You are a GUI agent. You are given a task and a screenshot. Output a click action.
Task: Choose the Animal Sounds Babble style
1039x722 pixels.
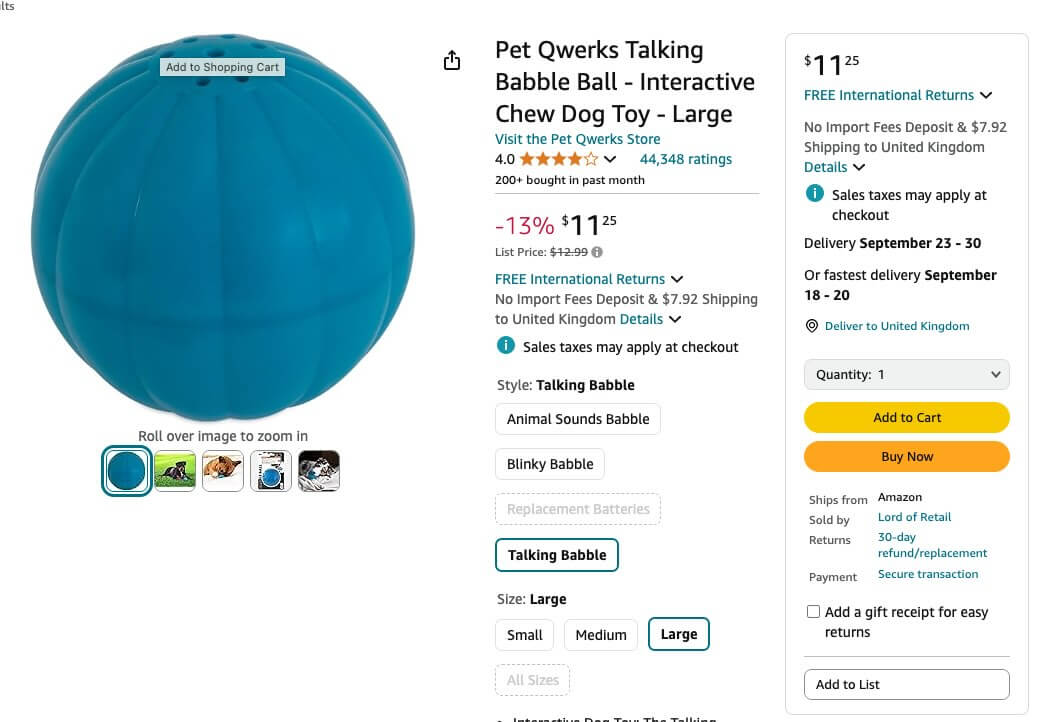coord(578,419)
